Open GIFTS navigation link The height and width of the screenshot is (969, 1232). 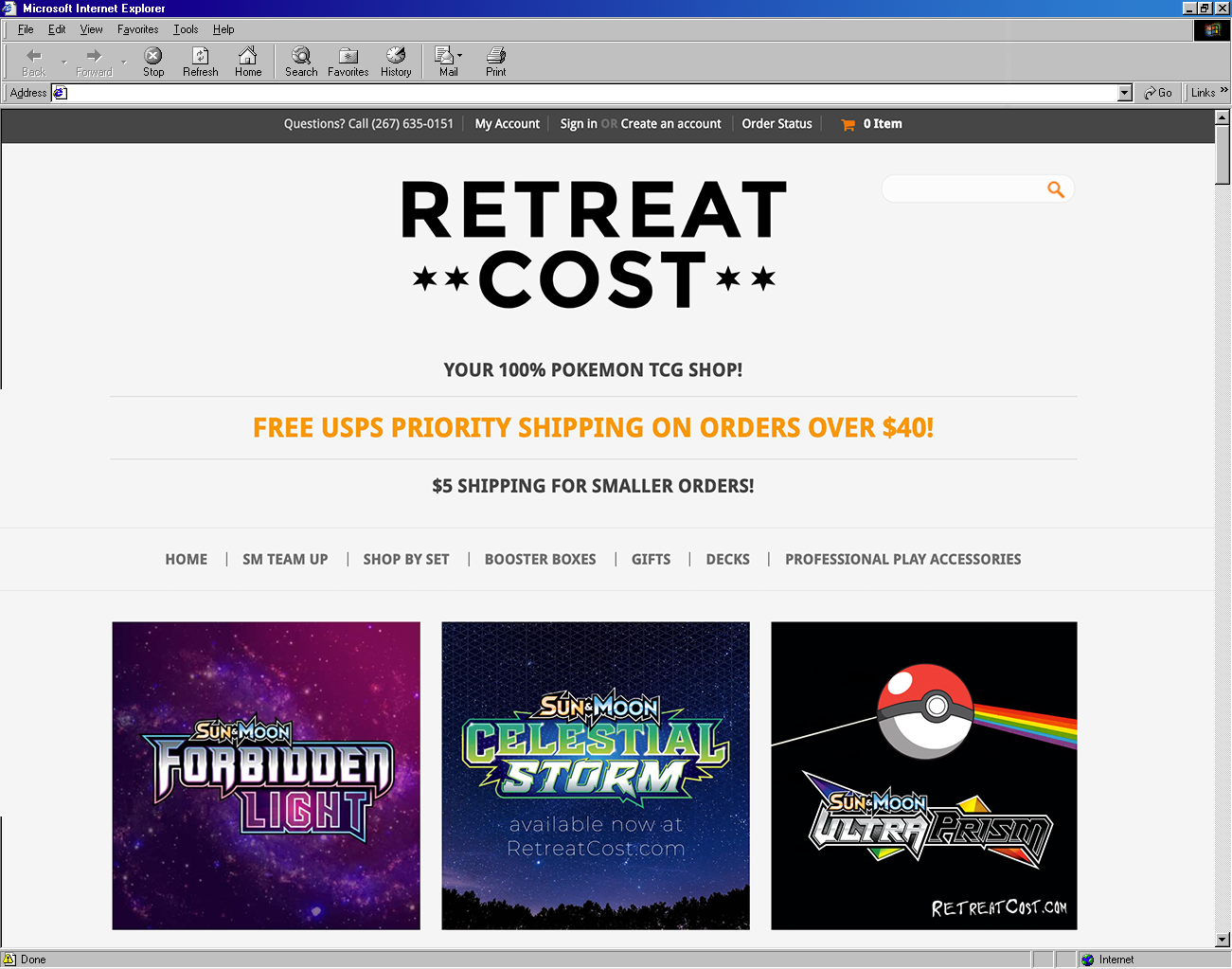(652, 560)
